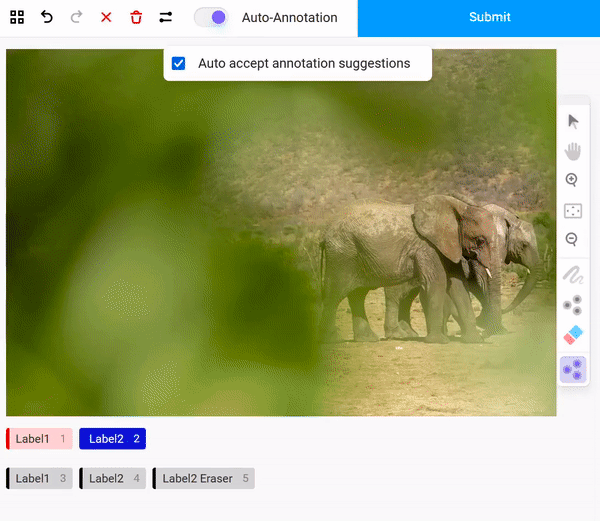Screen dimensions: 600x521
Task: Uncheck Auto accept annotation suggestions checkbox
Action: [179, 63]
